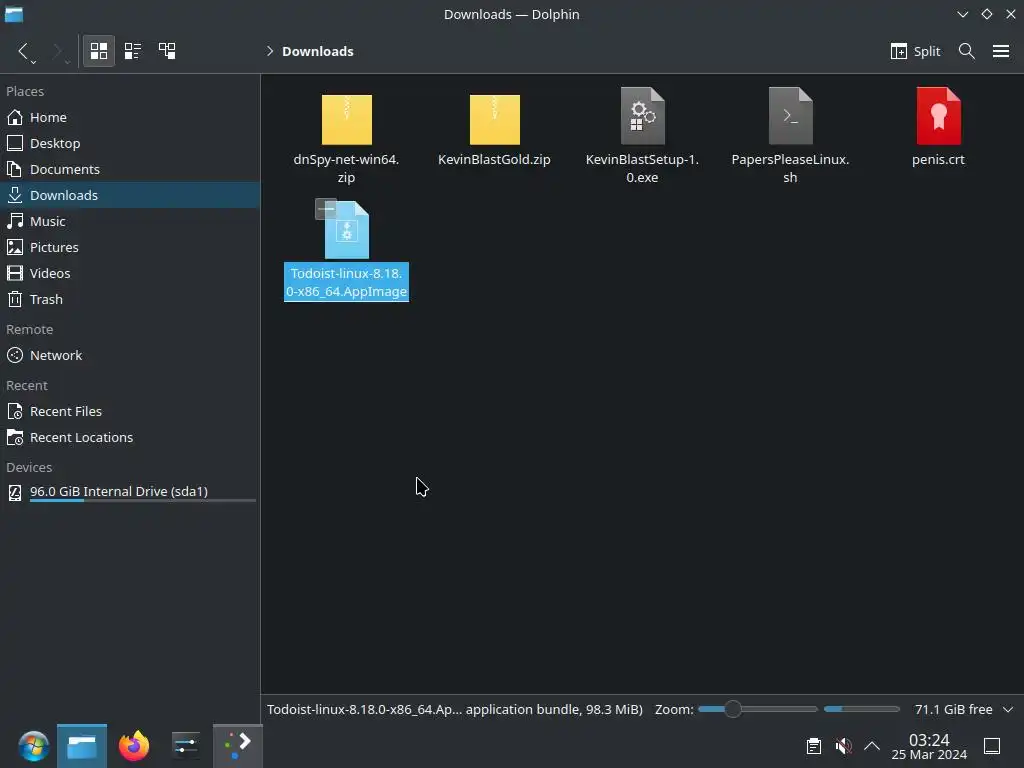1024x768 pixels.
Task: Open the application launcher start orb
Action: point(33,746)
